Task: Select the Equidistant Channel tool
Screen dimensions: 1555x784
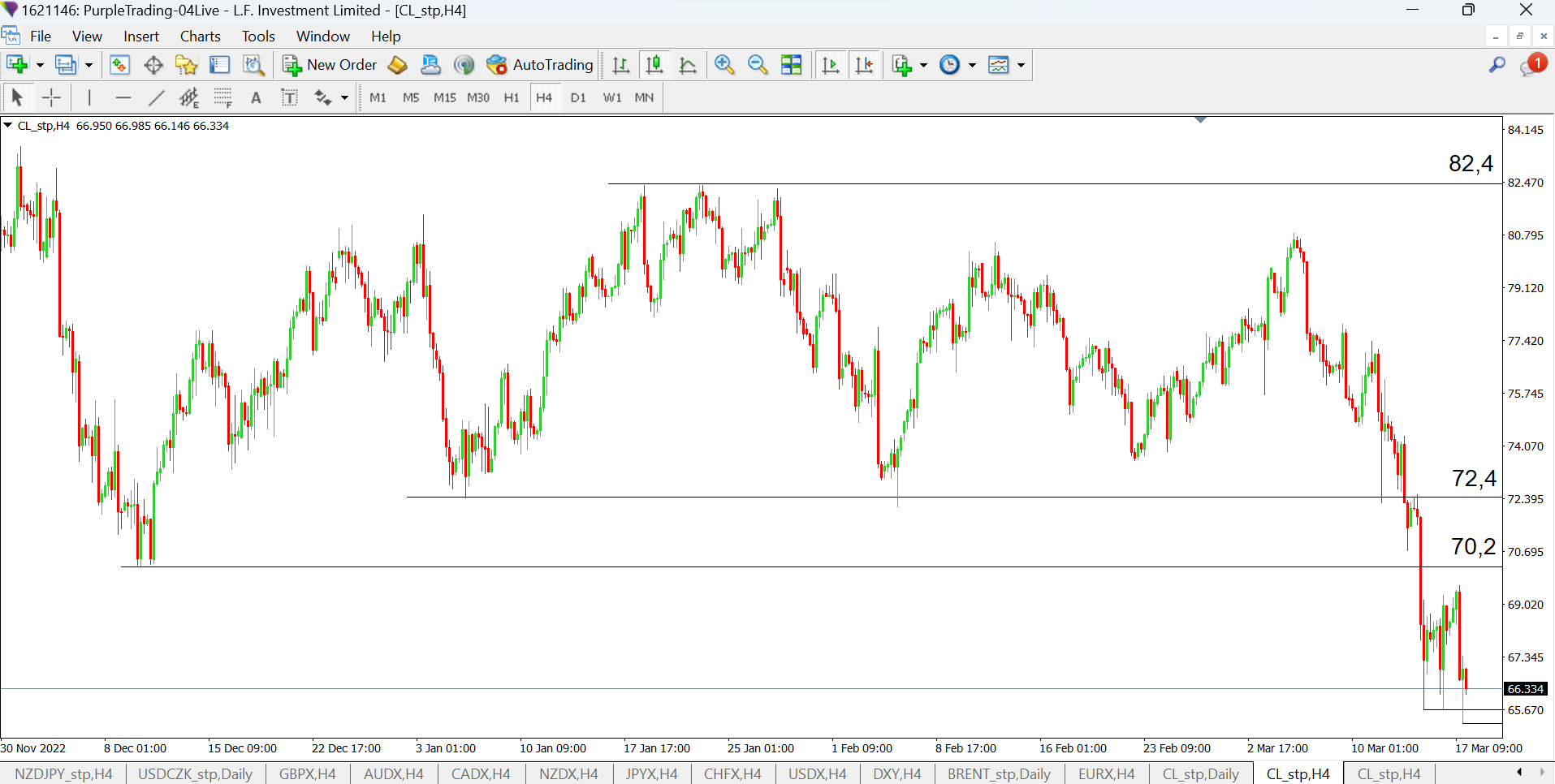Action: click(189, 98)
